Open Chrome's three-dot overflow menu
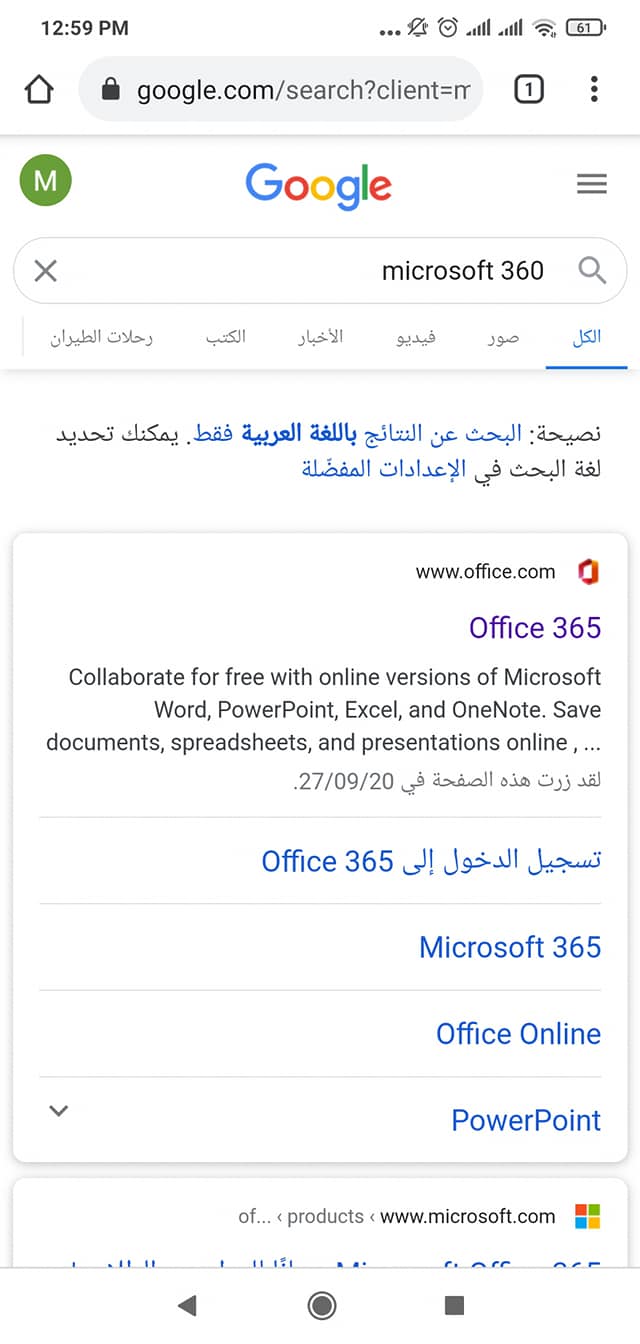 pyautogui.click(x=594, y=90)
